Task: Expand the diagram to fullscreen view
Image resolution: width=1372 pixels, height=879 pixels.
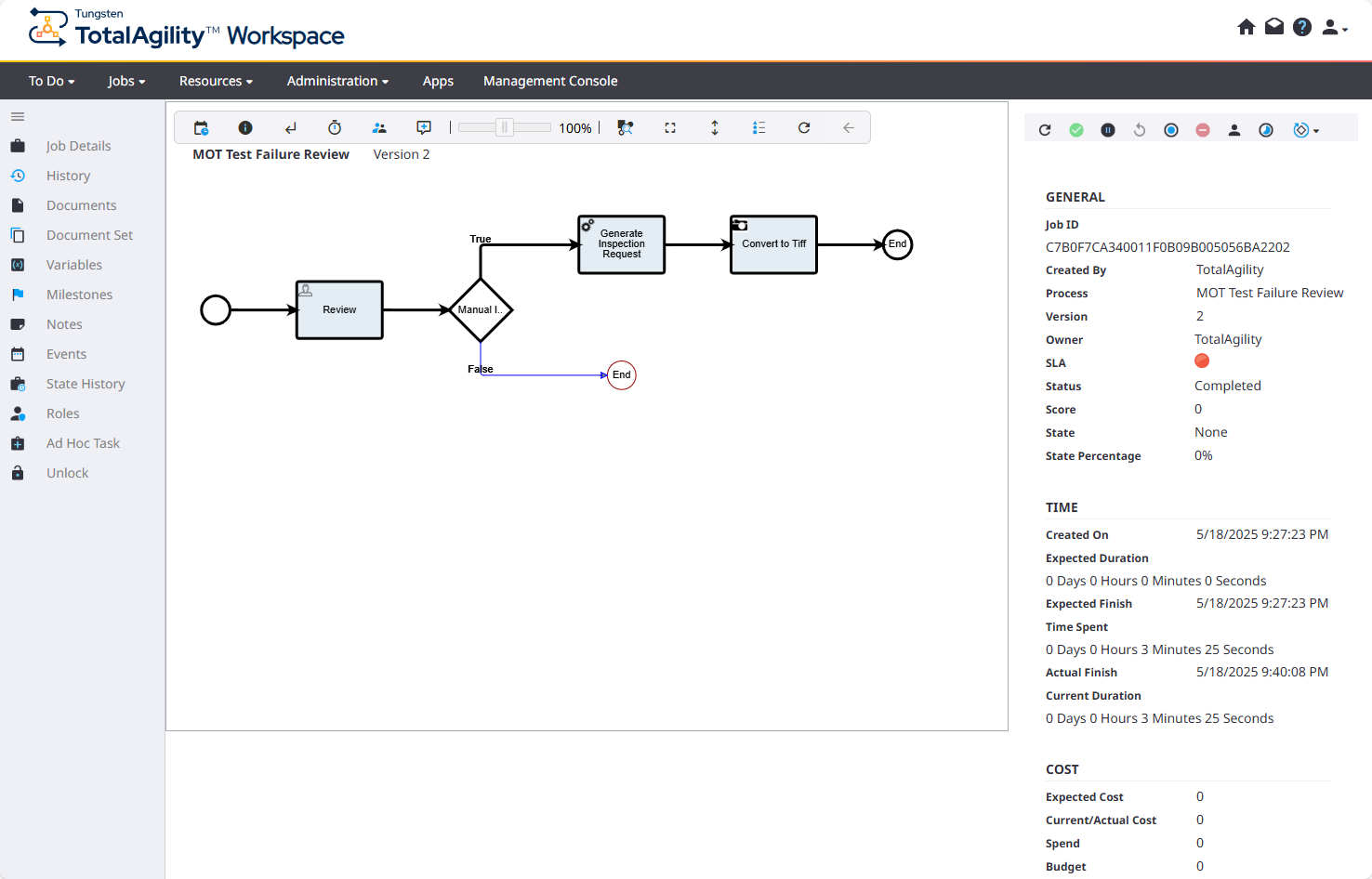Action: [670, 127]
